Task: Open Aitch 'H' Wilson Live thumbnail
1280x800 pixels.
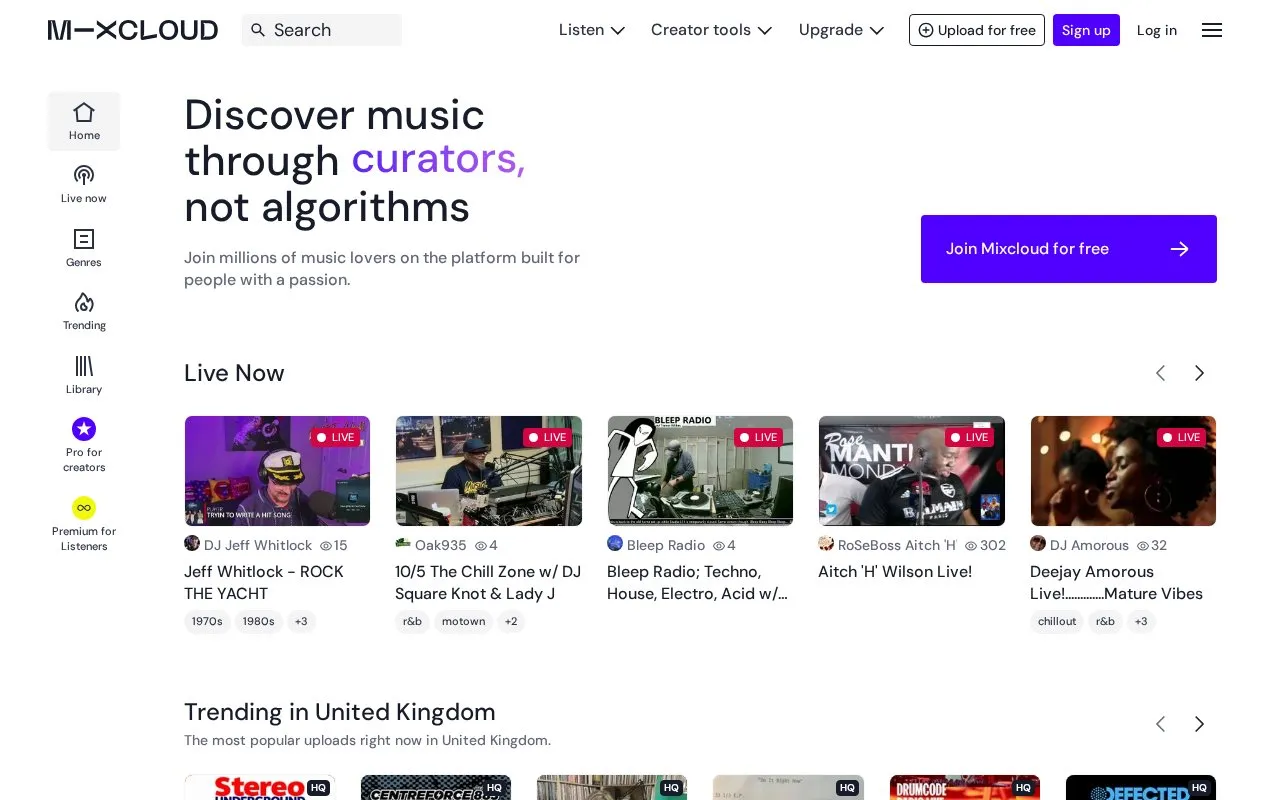Action: coord(912,471)
